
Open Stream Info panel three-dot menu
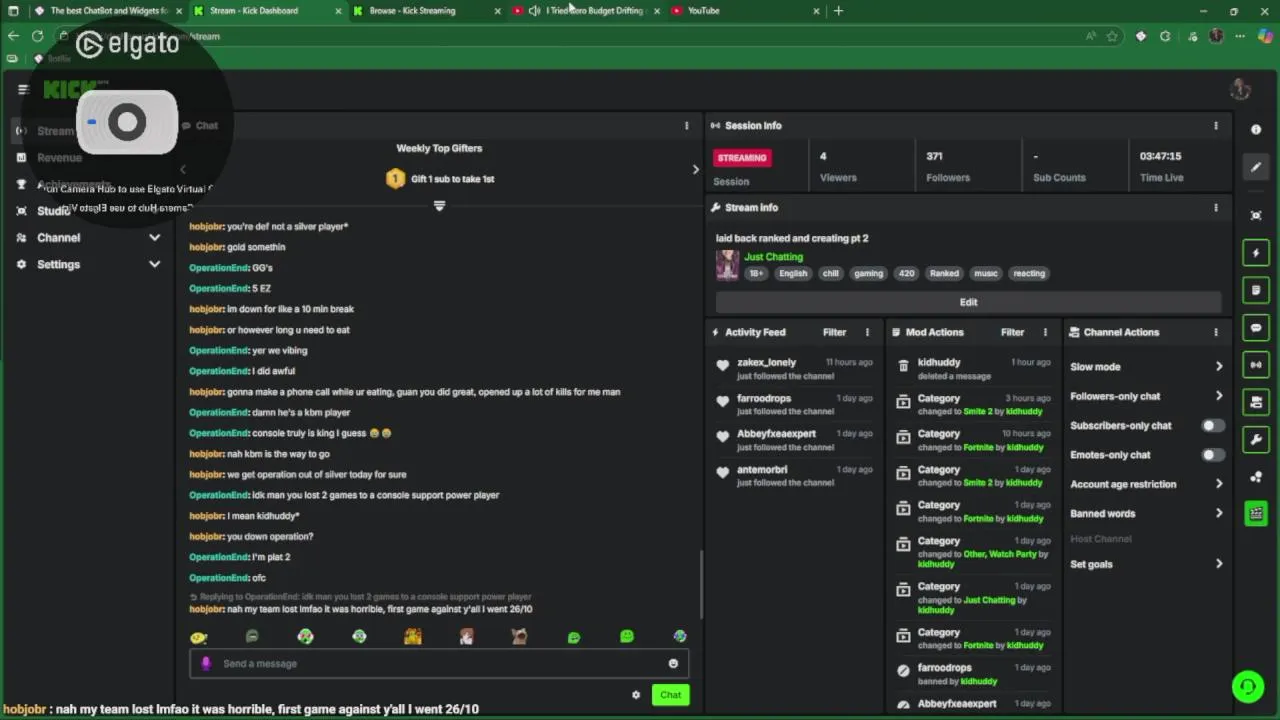point(1216,208)
